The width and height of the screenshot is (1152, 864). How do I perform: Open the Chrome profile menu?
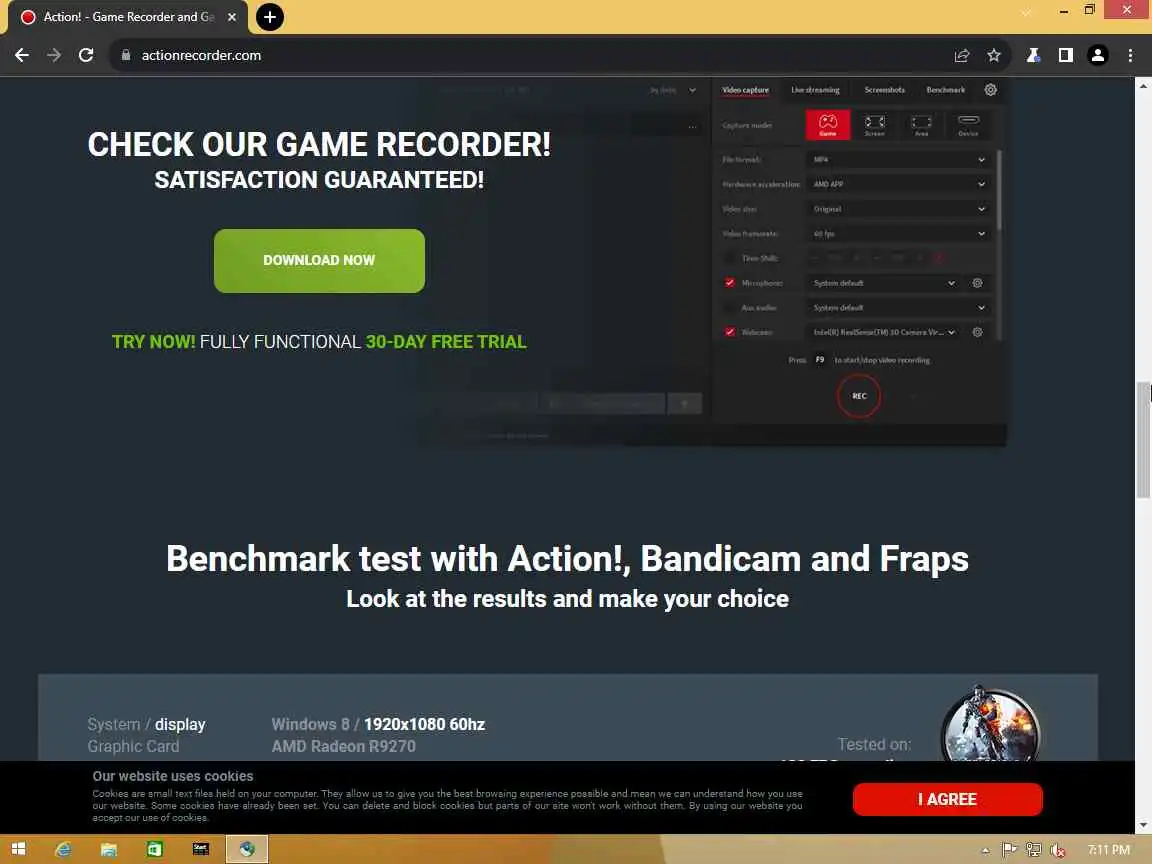coord(1098,55)
